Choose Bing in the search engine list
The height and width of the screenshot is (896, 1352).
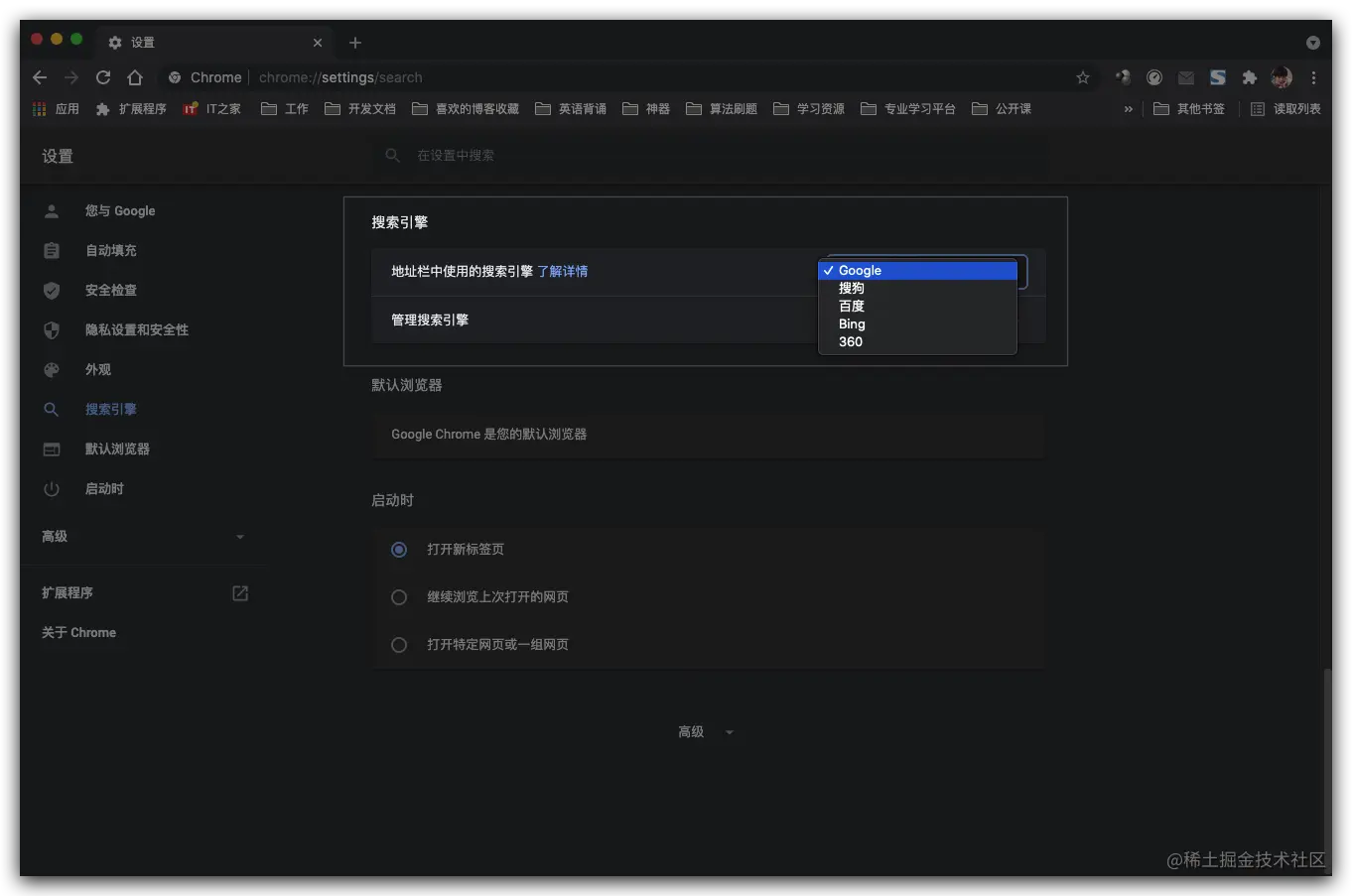tap(917, 324)
